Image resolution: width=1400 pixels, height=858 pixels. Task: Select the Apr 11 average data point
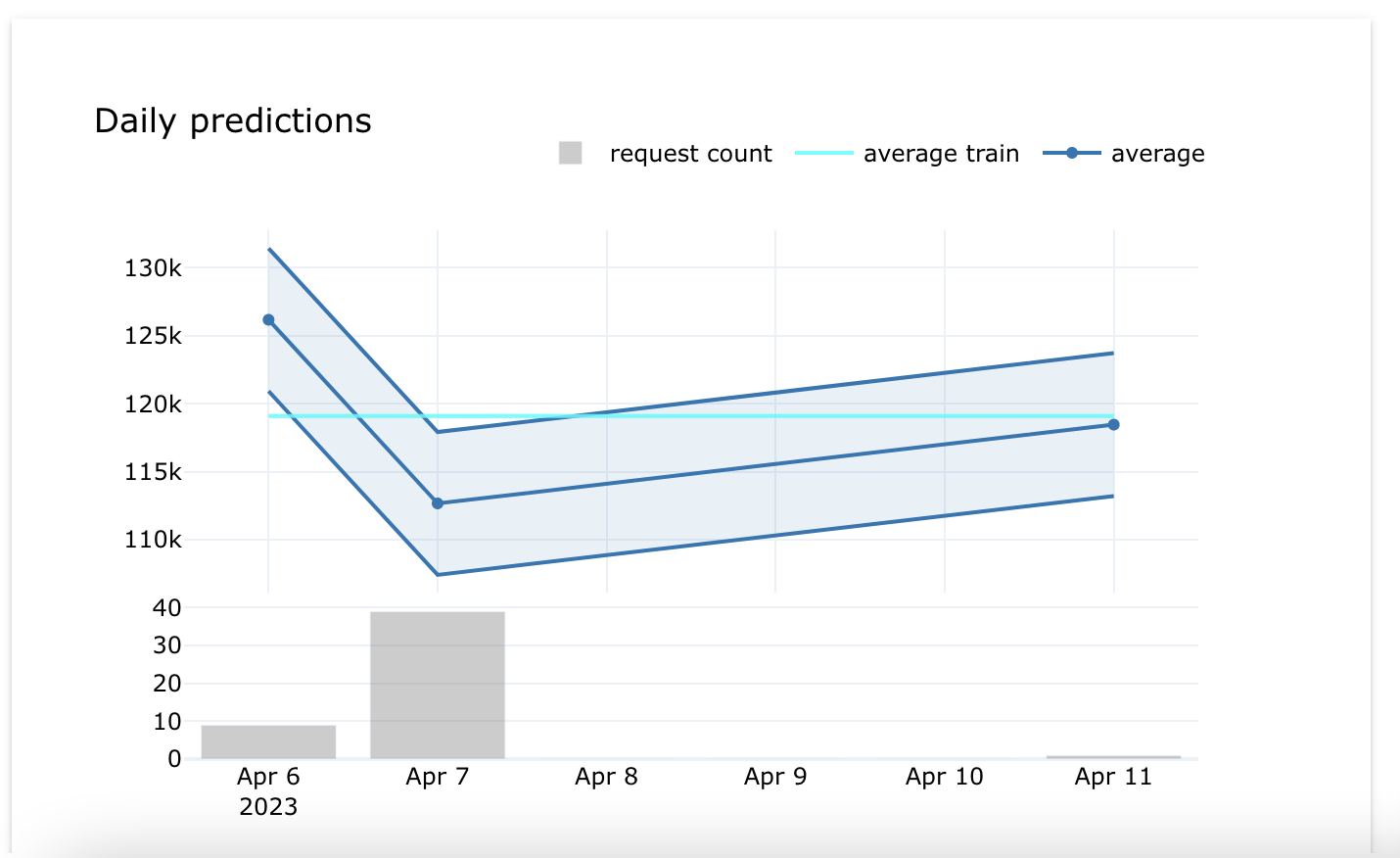(1114, 425)
